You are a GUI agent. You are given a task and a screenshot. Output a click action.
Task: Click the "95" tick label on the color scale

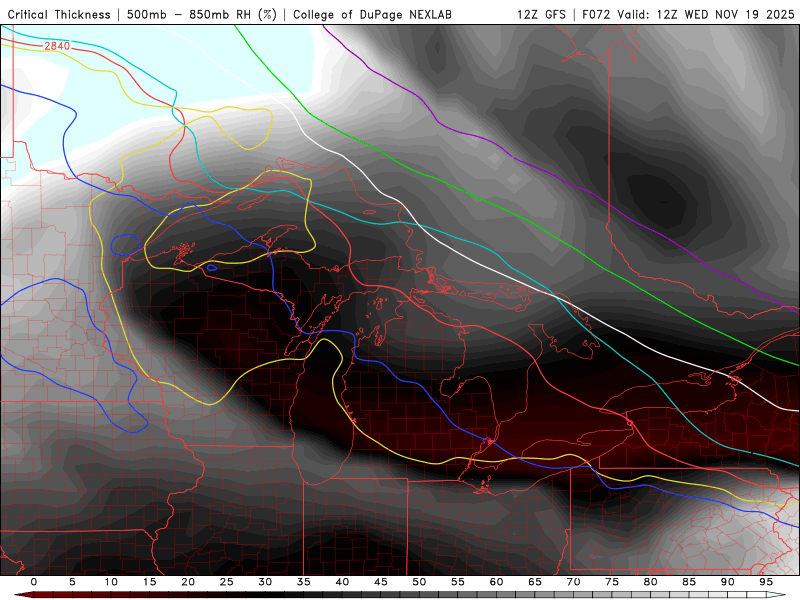766,582
